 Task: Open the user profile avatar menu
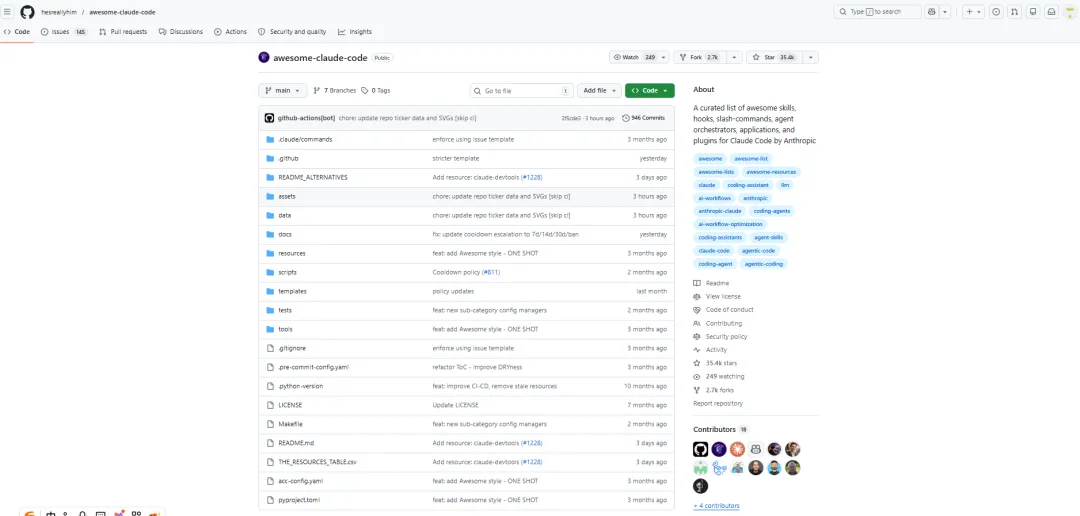pyautogui.click(x=1070, y=12)
